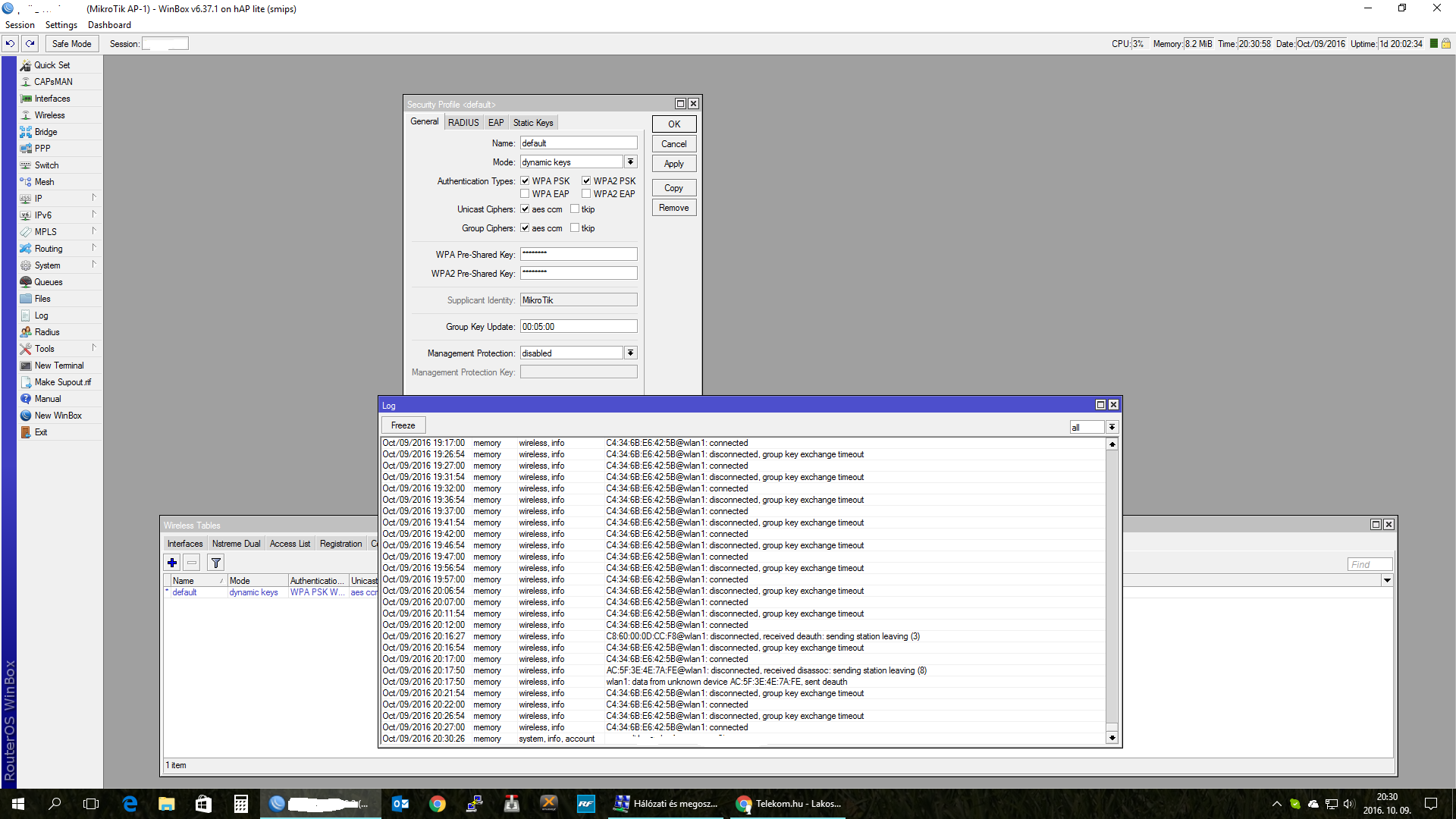Open Log from sidebar menu
The height and width of the screenshot is (819, 1456).
(x=60, y=315)
